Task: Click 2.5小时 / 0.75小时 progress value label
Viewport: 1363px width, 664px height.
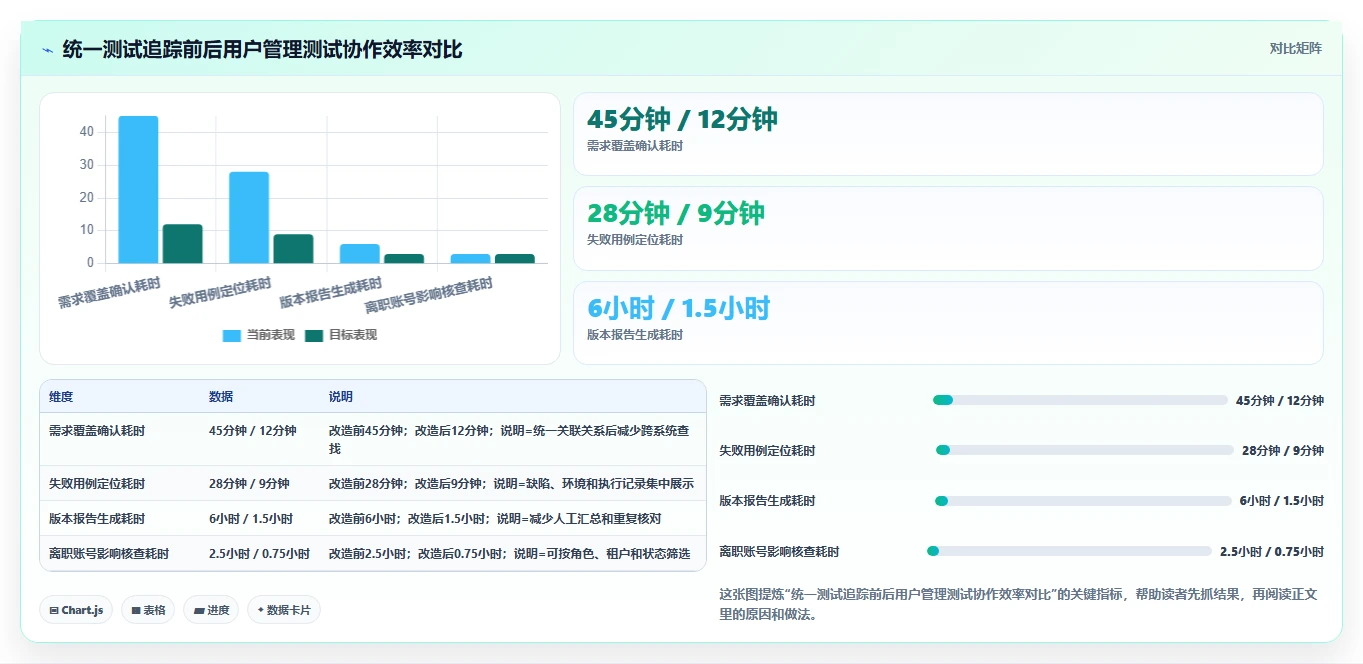Action: click(x=1272, y=552)
